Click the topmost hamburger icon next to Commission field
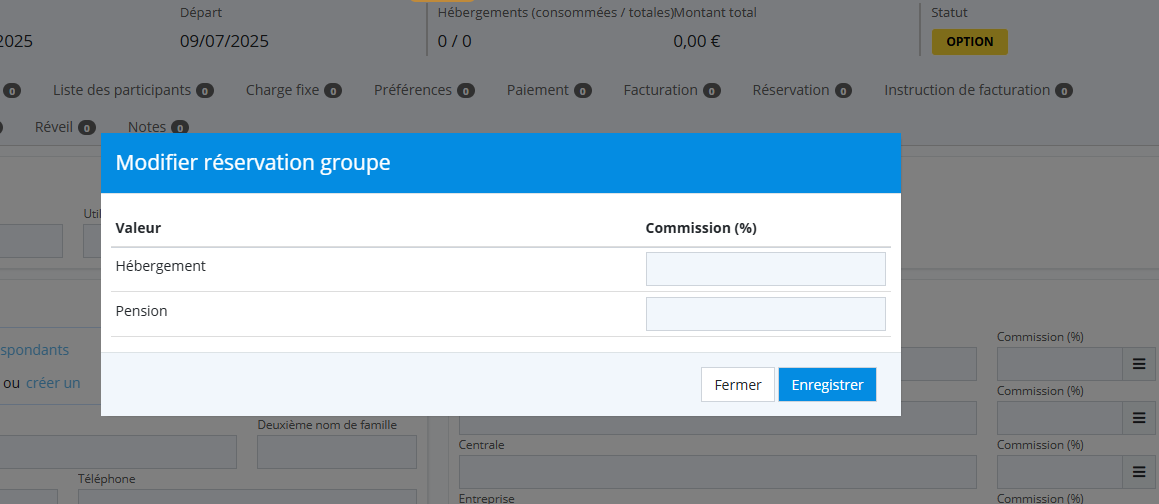Screen dimensions: 1159x504 tap(1138, 365)
